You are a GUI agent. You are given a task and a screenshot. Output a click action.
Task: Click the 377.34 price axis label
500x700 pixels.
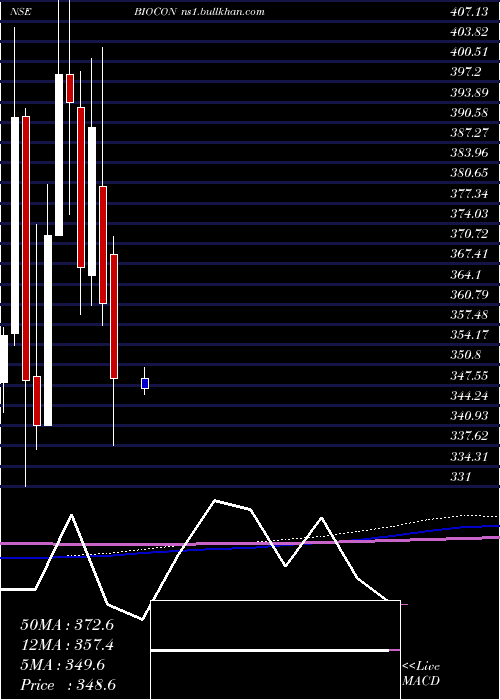coord(469,193)
